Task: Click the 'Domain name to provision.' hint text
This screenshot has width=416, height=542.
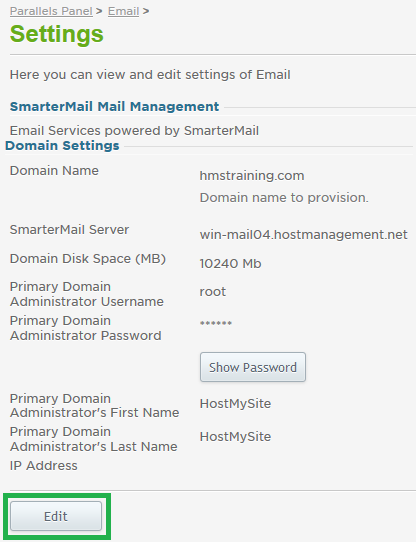Action: click(284, 198)
